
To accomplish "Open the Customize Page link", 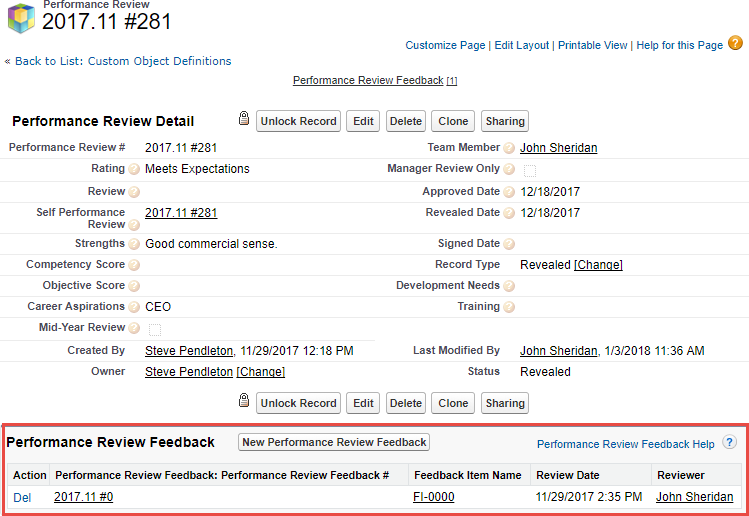I will click(x=445, y=45).
